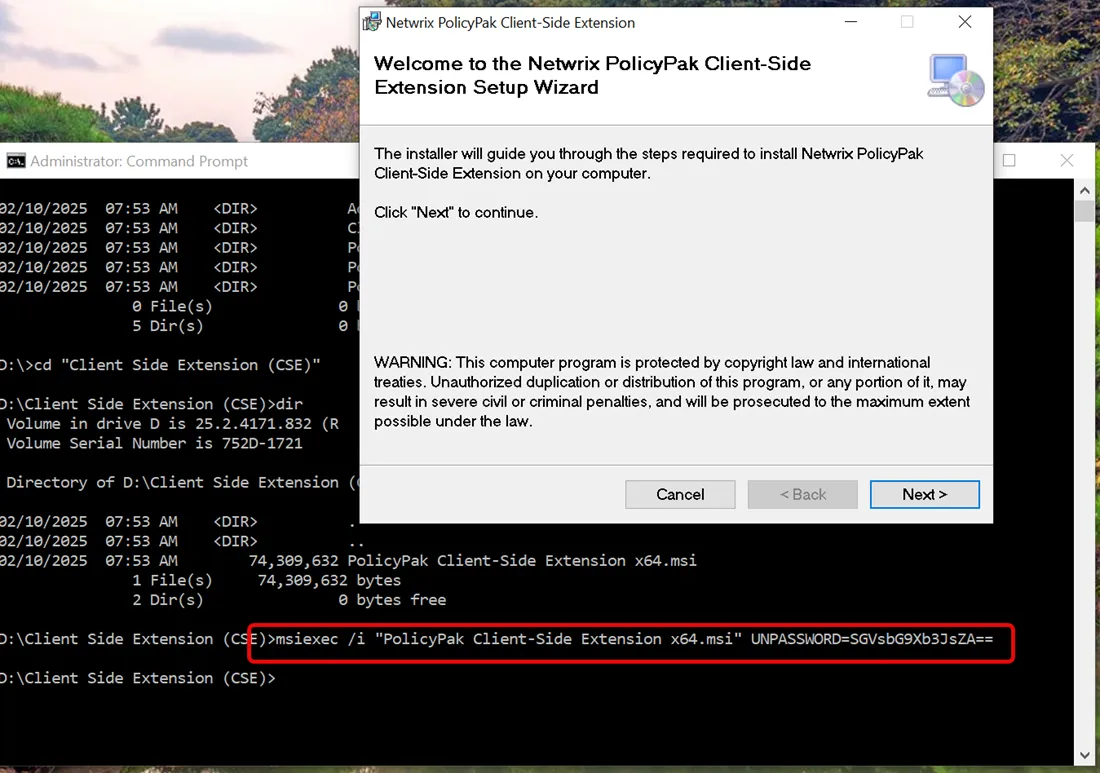1100x773 pixels.
Task: Click the vertical scrollbar thumb
Action: tap(1083, 212)
